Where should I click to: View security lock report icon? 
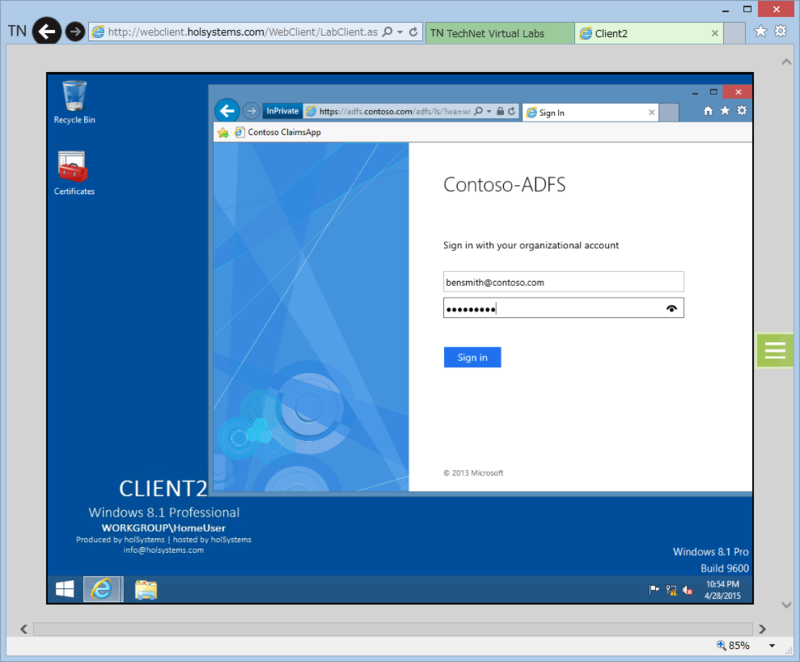pyautogui.click(x=501, y=111)
